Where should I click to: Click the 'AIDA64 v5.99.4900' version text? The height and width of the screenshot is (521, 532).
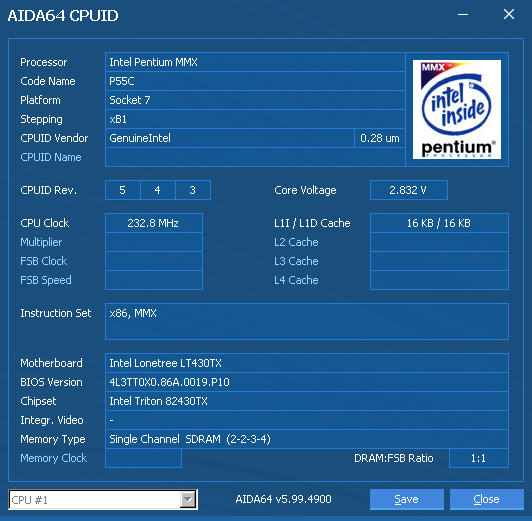click(283, 499)
